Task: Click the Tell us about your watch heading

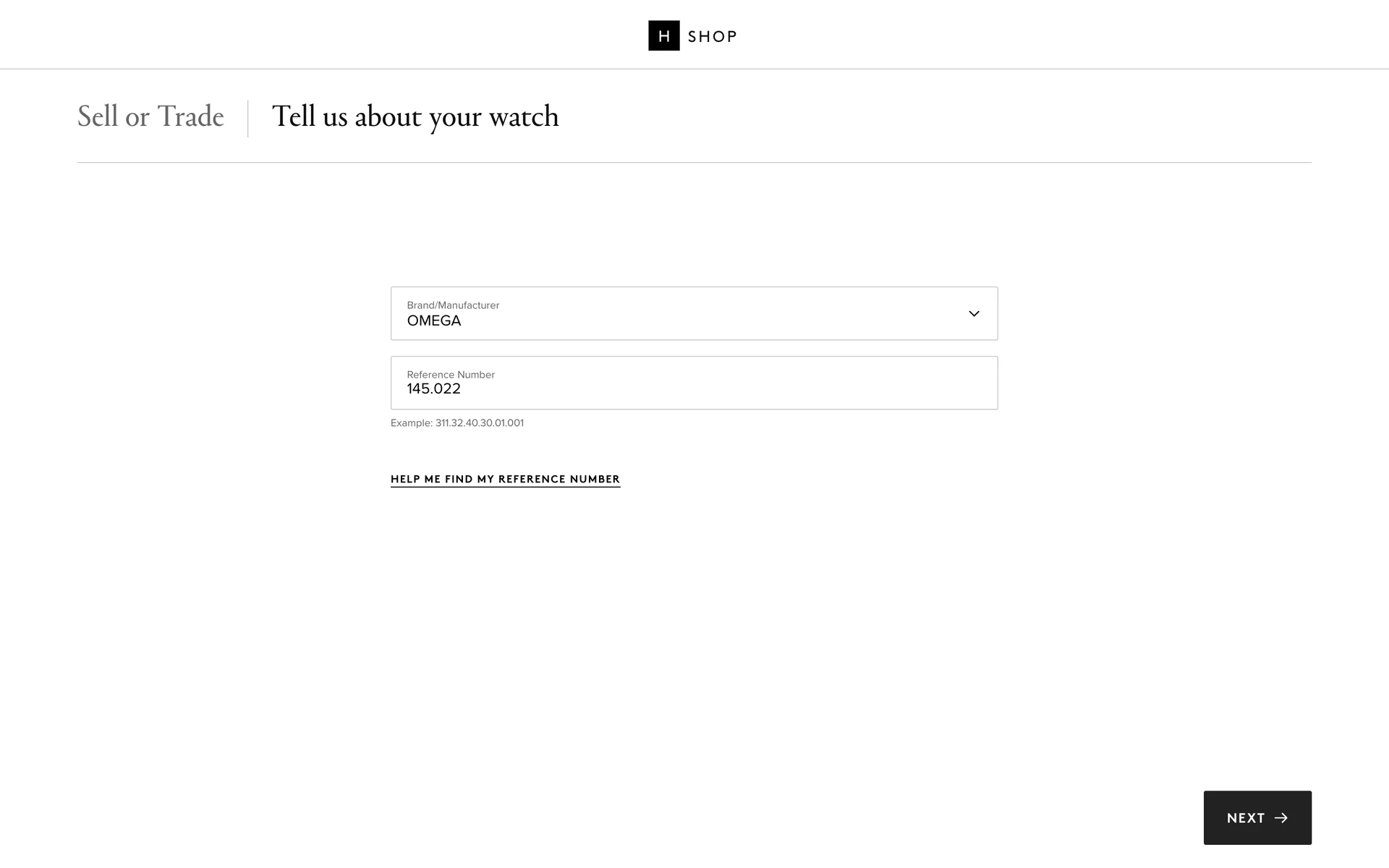Action: (x=415, y=116)
